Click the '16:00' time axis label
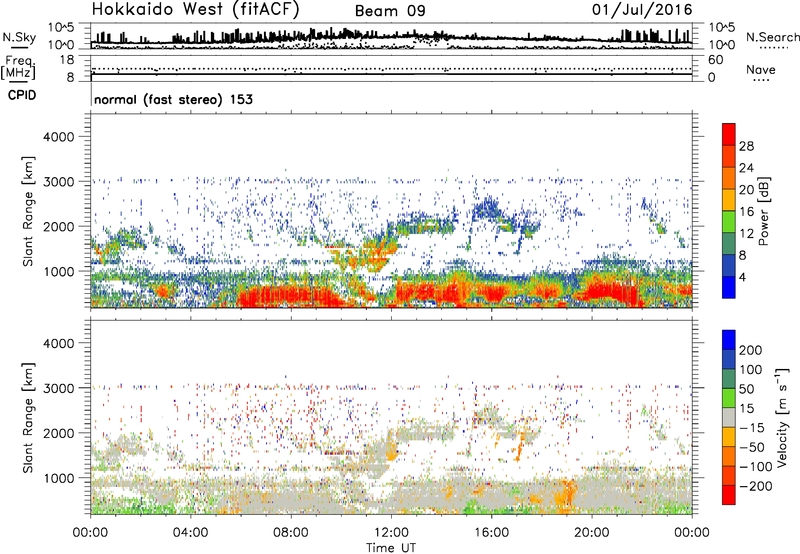 pos(492,533)
